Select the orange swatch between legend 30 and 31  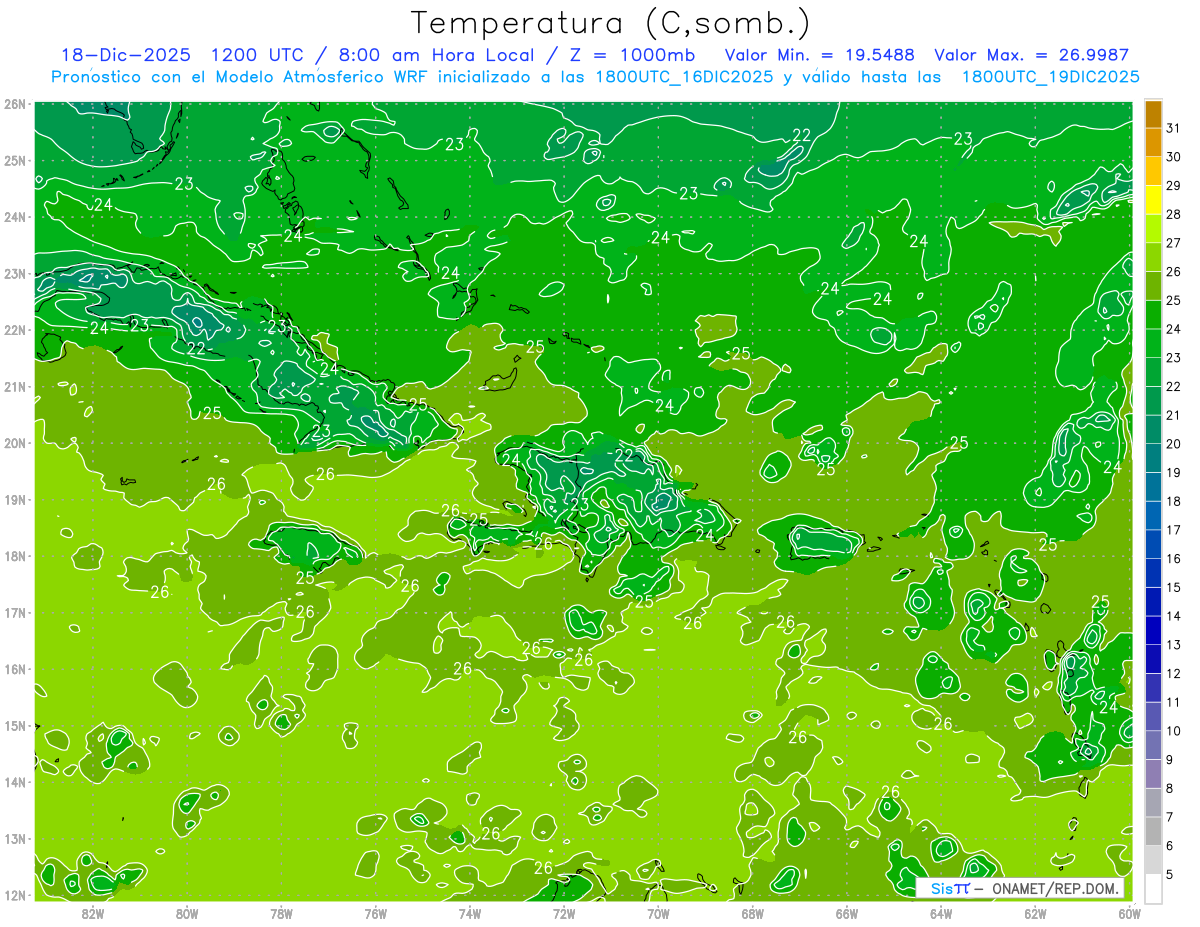1153,142
